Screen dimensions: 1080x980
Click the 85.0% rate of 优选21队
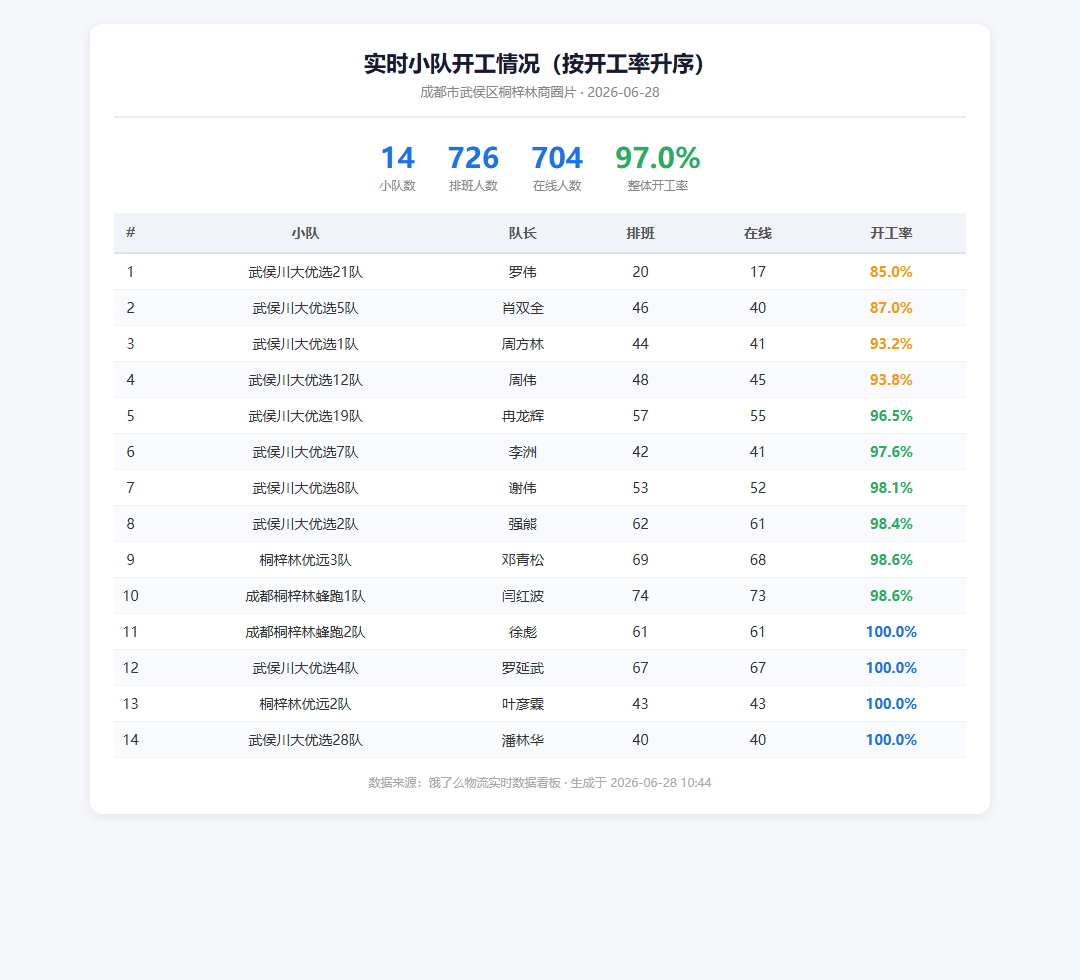coord(891,272)
